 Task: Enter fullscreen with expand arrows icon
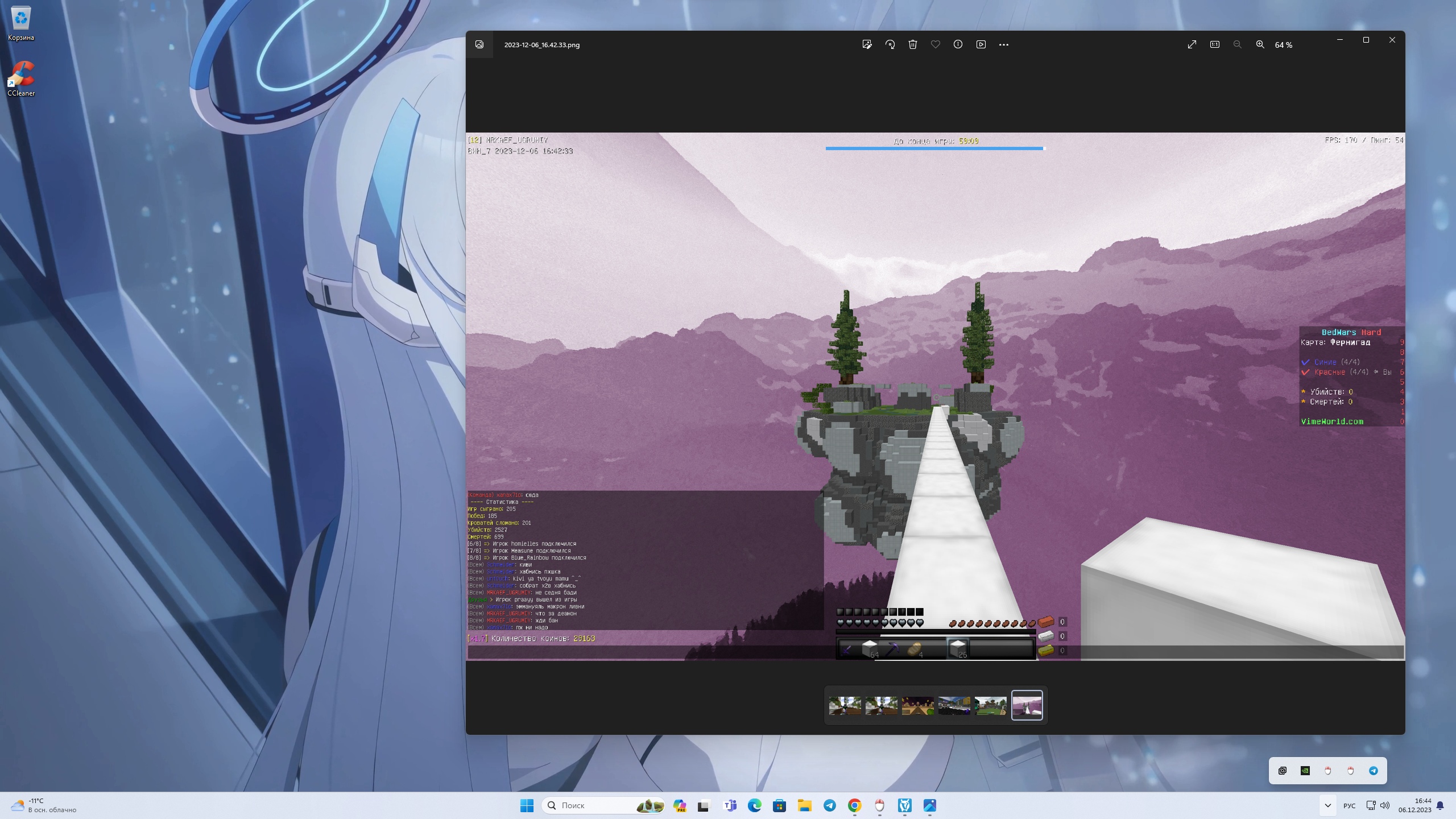[x=1192, y=44]
